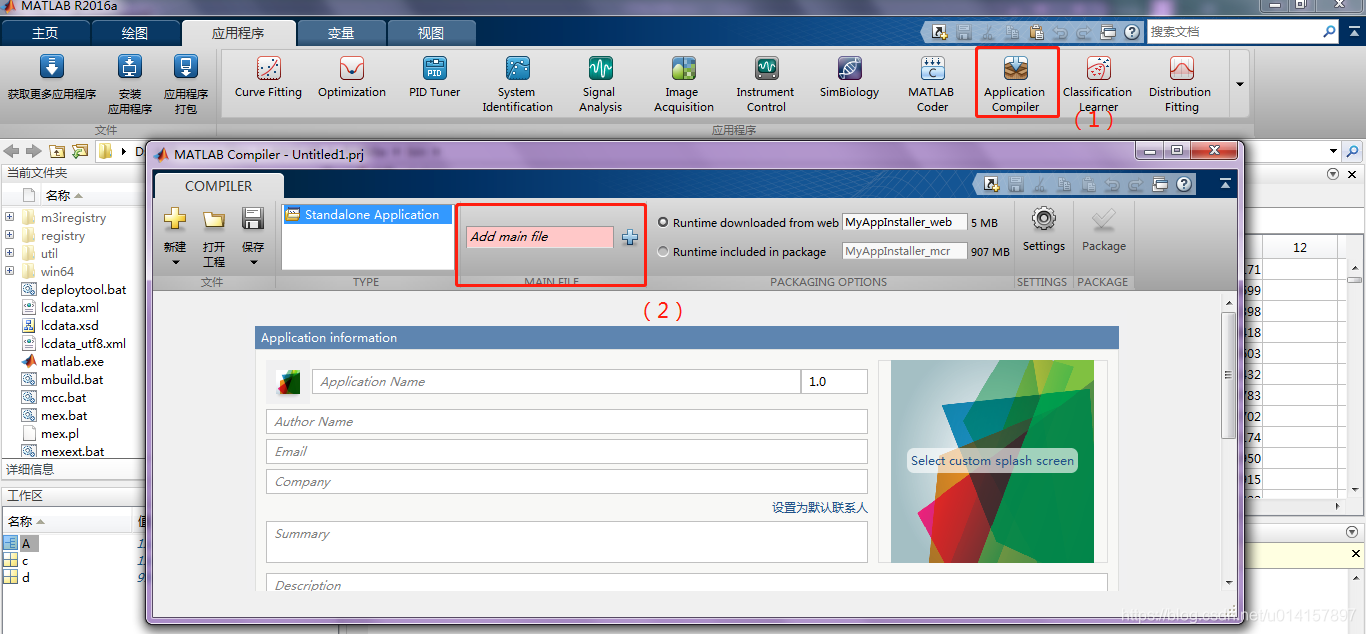Click the Application Name field

pyautogui.click(x=557, y=381)
